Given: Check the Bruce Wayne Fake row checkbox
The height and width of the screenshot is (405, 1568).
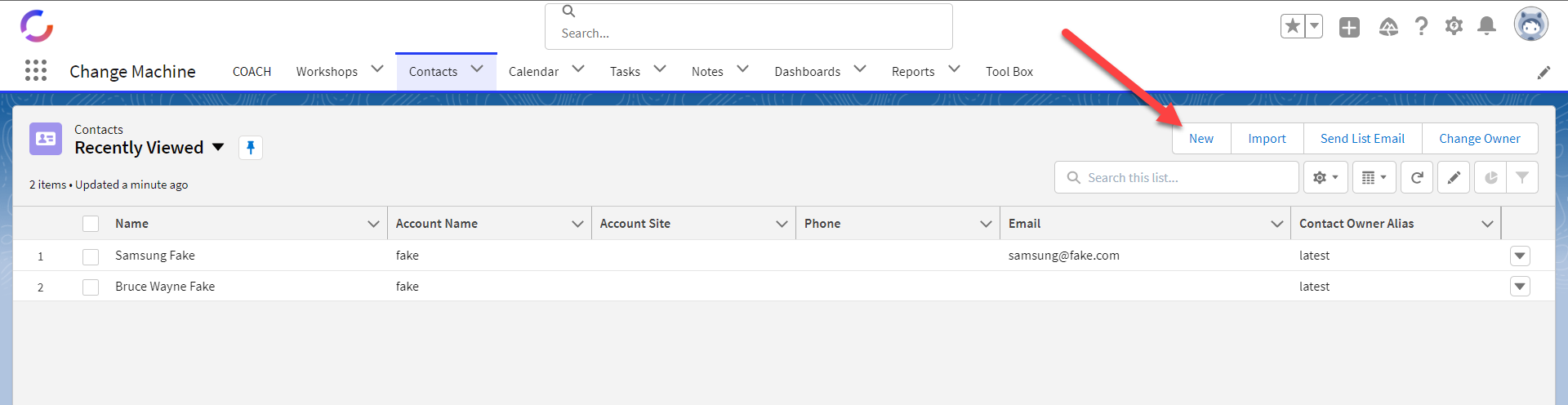Looking at the screenshot, I should click(91, 287).
